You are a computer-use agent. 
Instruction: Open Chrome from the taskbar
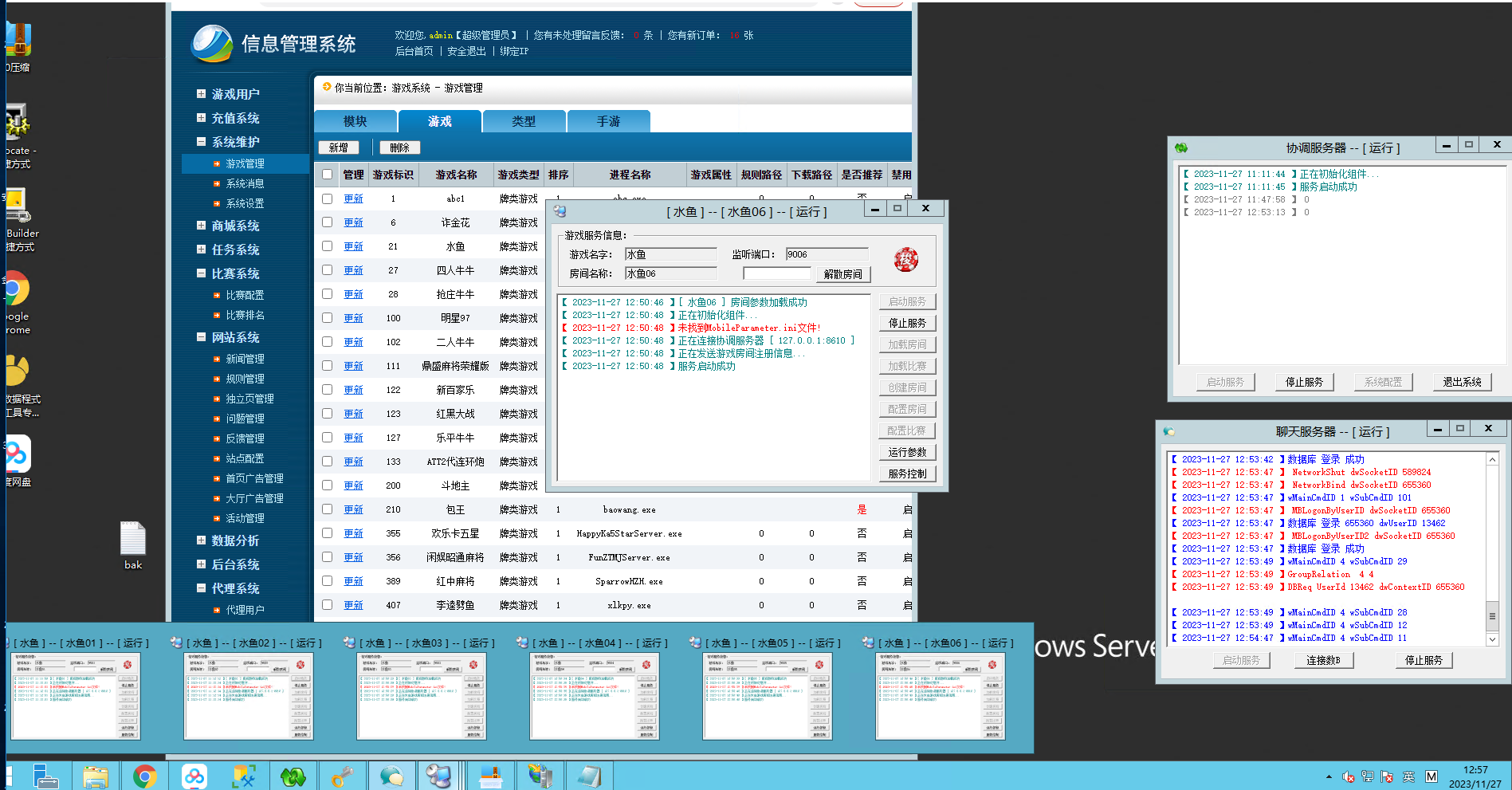pyautogui.click(x=145, y=776)
